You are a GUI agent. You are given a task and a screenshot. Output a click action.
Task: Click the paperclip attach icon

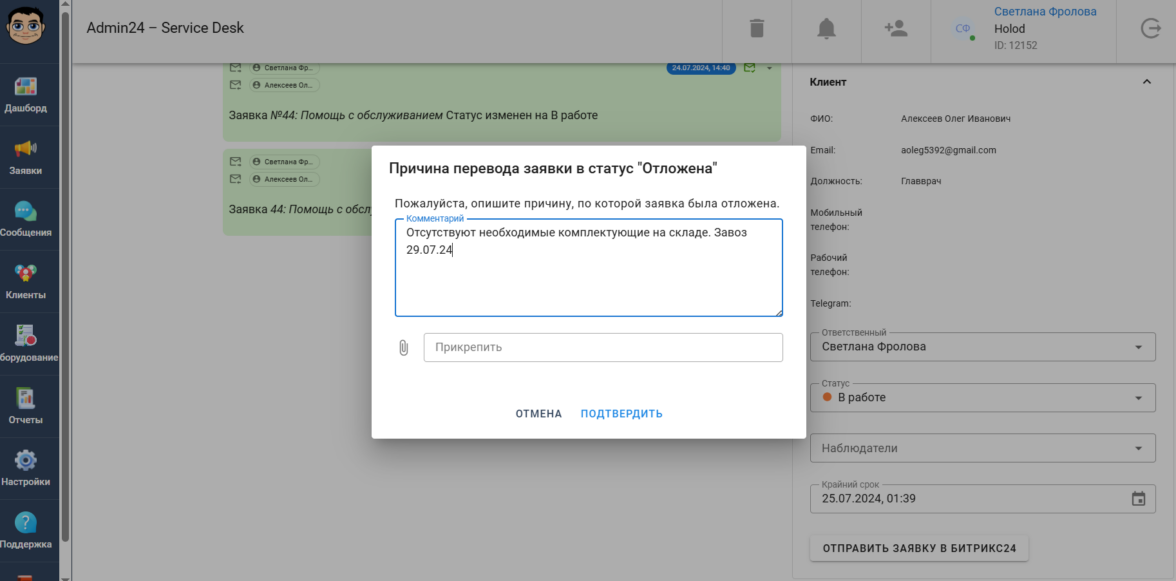404,348
